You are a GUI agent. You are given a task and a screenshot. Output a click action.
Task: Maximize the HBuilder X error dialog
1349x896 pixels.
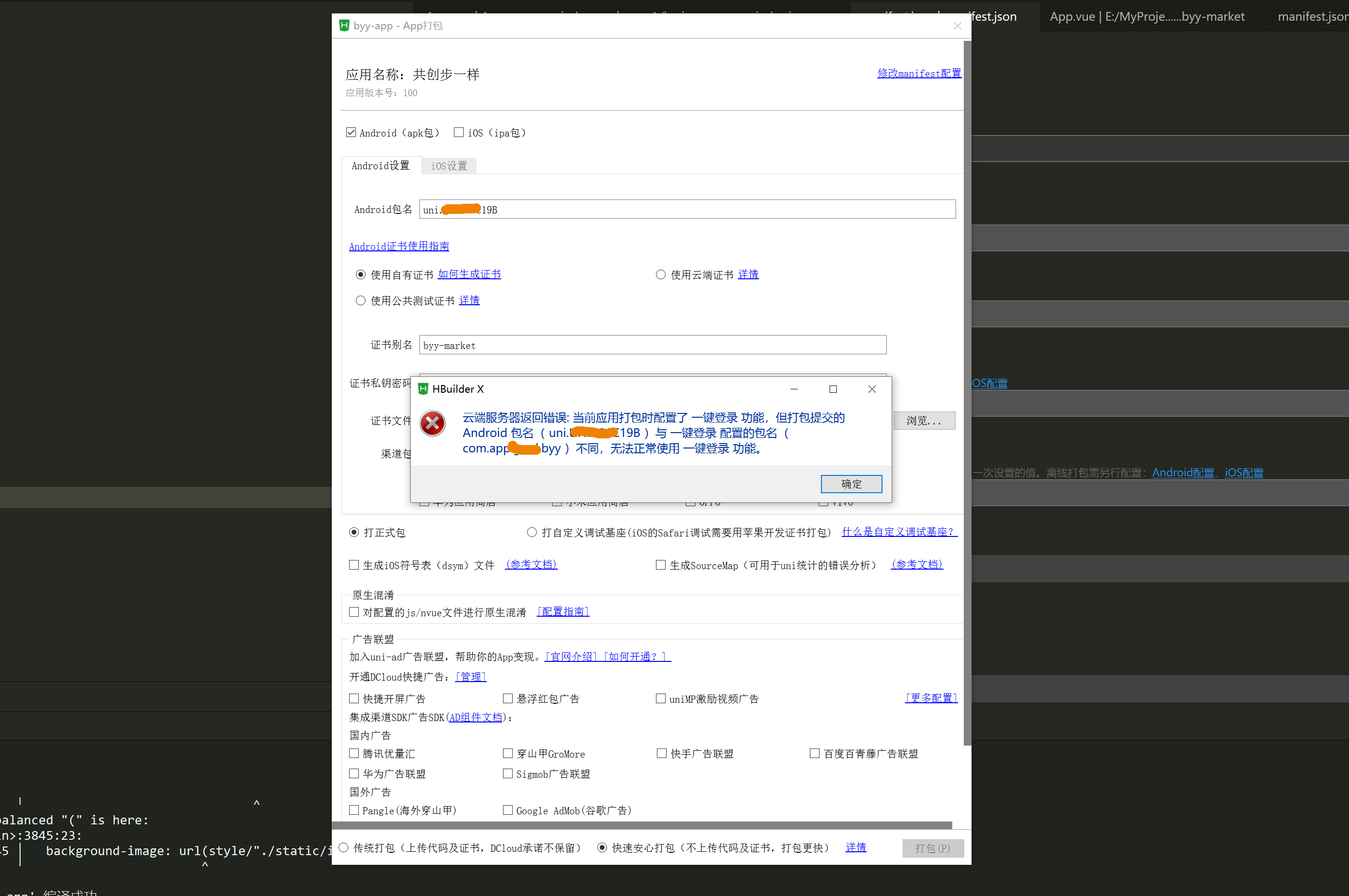coord(833,389)
